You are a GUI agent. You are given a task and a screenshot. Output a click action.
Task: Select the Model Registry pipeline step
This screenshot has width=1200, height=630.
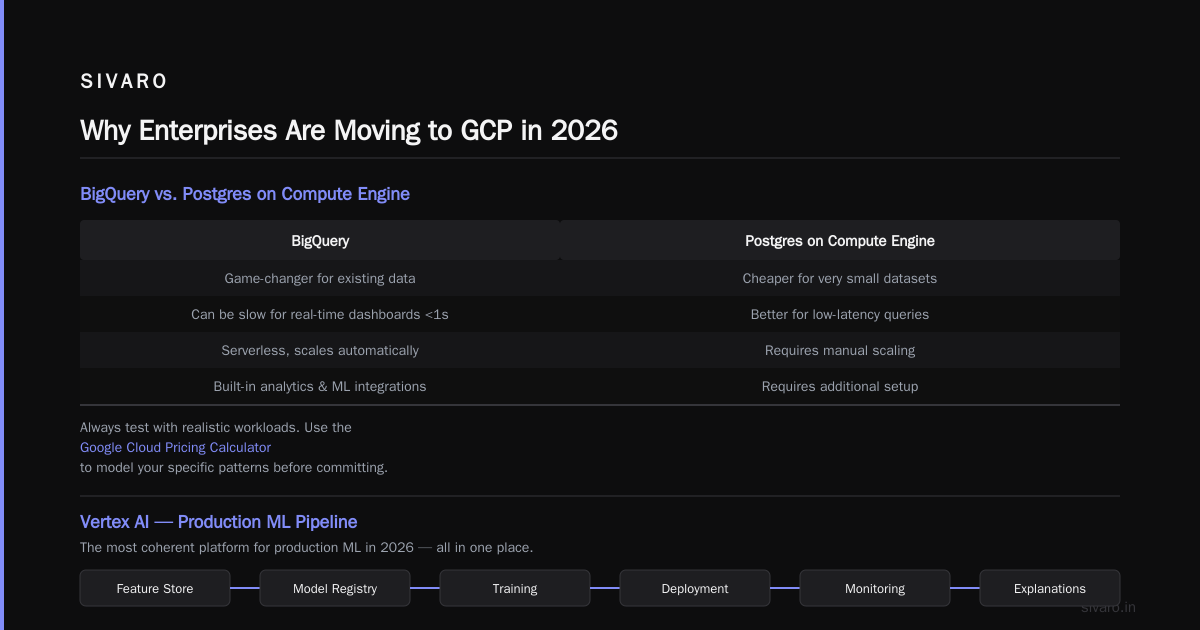pos(335,588)
